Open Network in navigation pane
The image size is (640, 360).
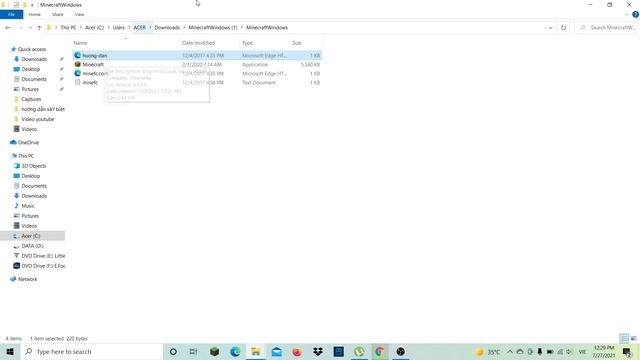point(27,279)
